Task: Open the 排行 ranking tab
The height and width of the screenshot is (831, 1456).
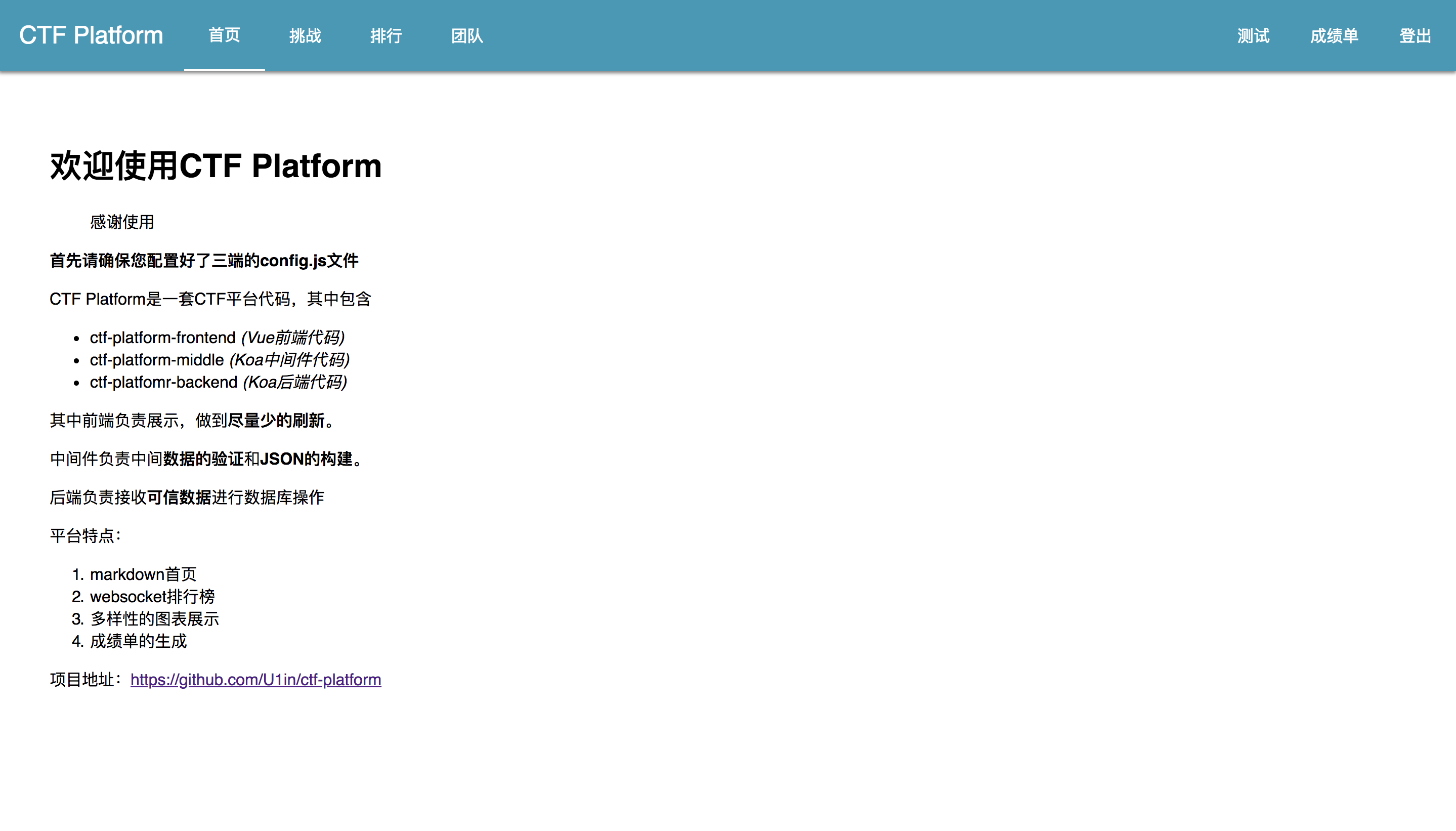Action: (386, 36)
